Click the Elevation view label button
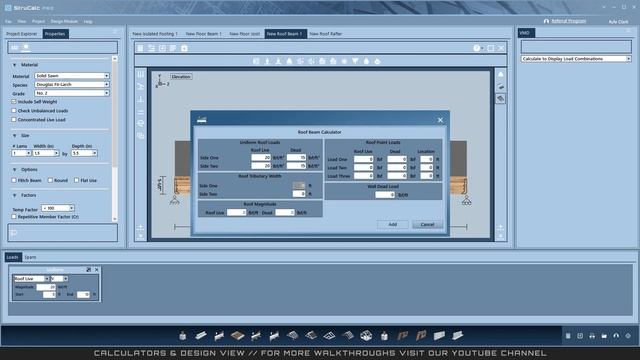 (x=181, y=77)
